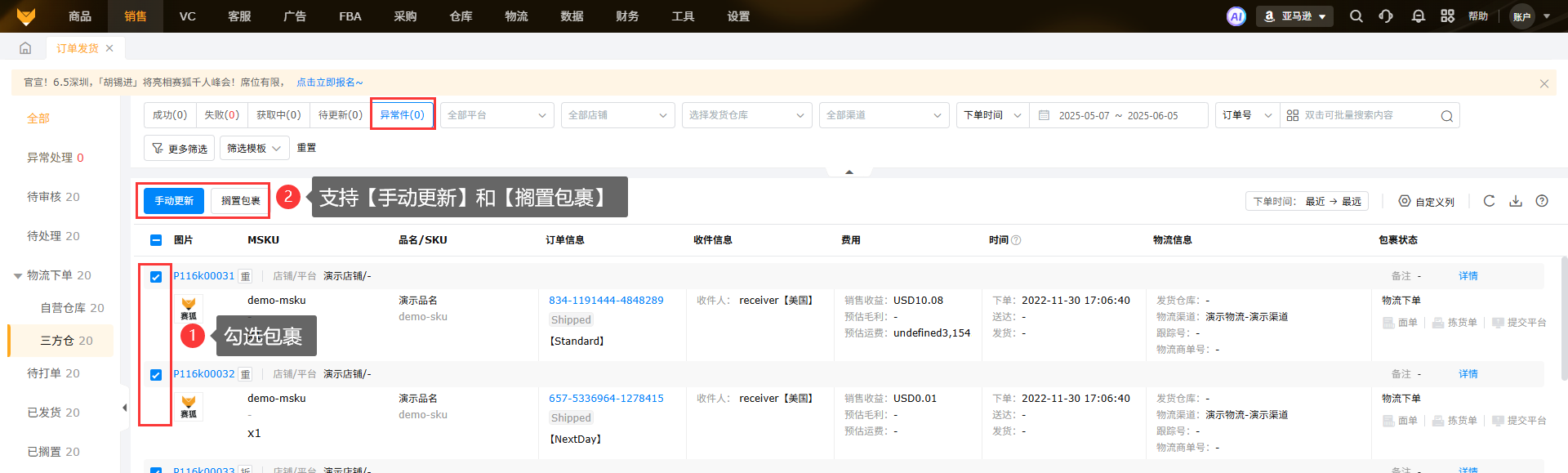This screenshot has height=473, width=1568.
Task: Open 账户 account menu
Action: point(1530,16)
